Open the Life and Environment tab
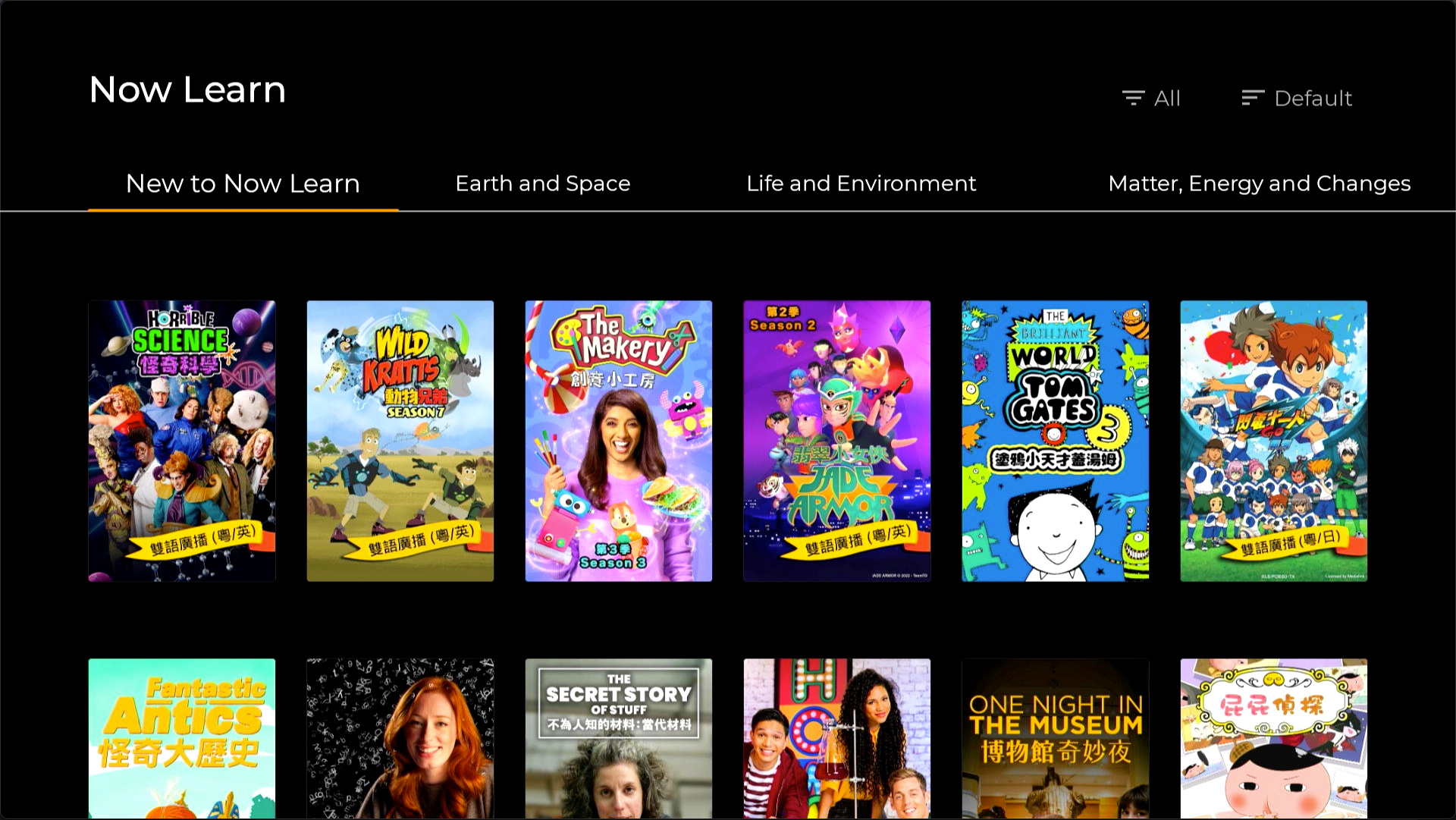1456x820 pixels. [861, 184]
